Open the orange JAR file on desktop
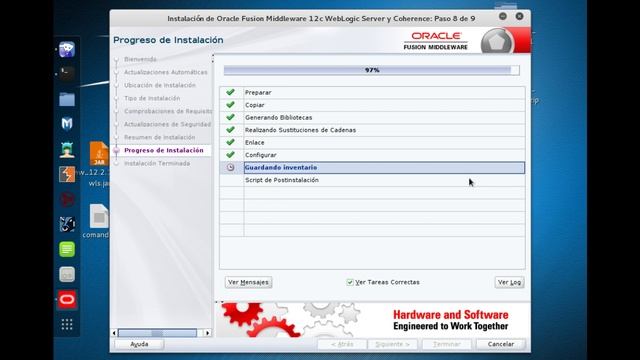The width and height of the screenshot is (640, 360). (x=99, y=153)
